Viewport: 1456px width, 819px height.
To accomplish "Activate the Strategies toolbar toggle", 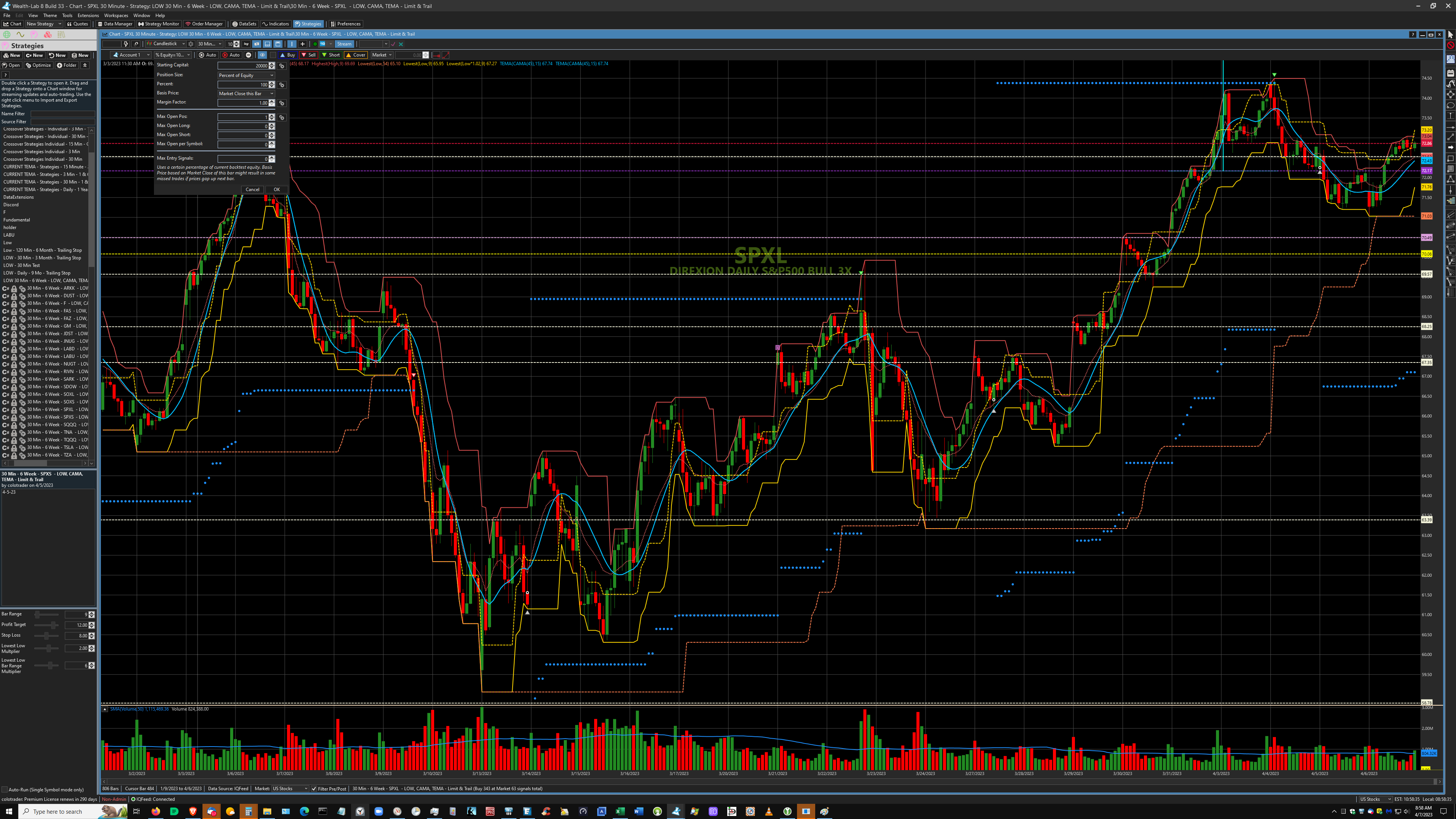I will tap(308, 24).
